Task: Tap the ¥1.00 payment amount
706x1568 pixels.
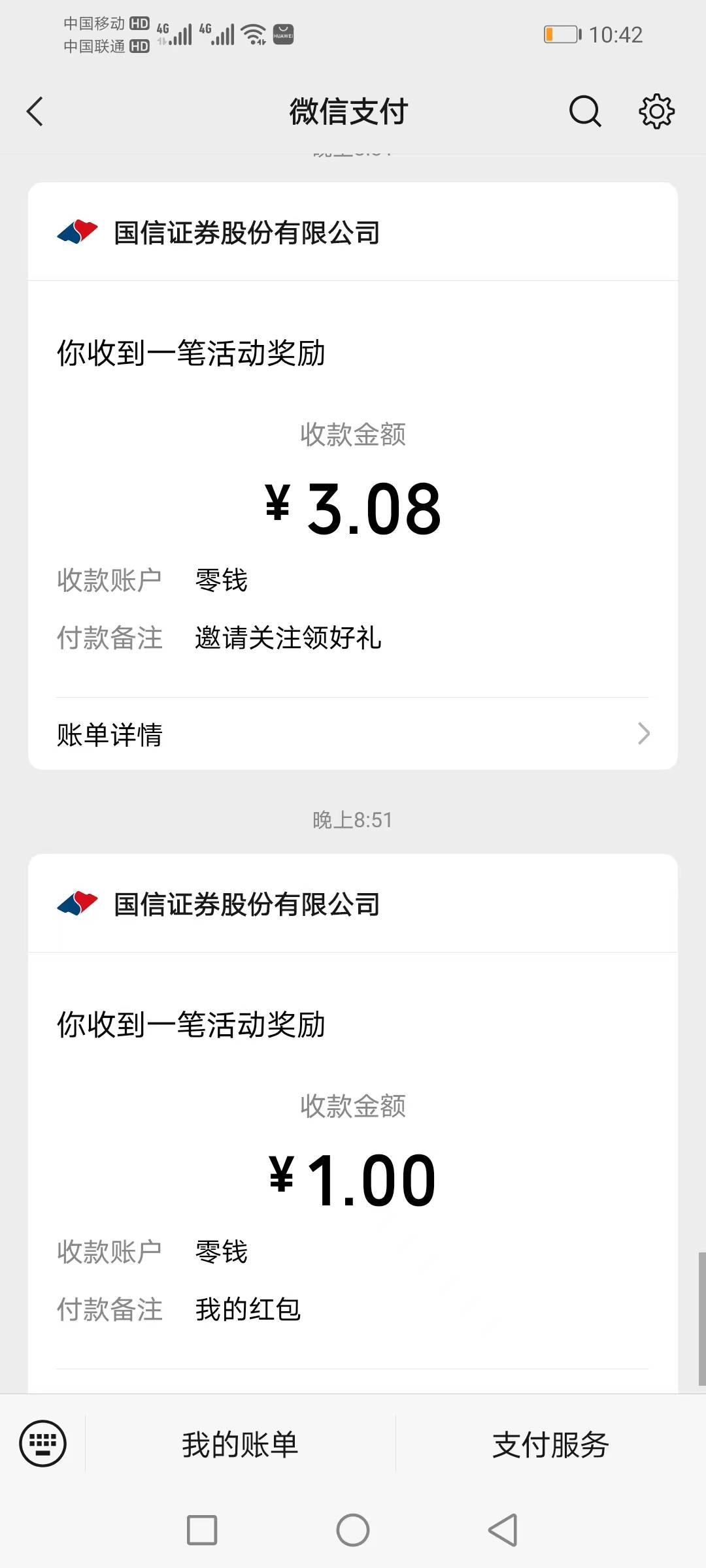Action: 353,1180
